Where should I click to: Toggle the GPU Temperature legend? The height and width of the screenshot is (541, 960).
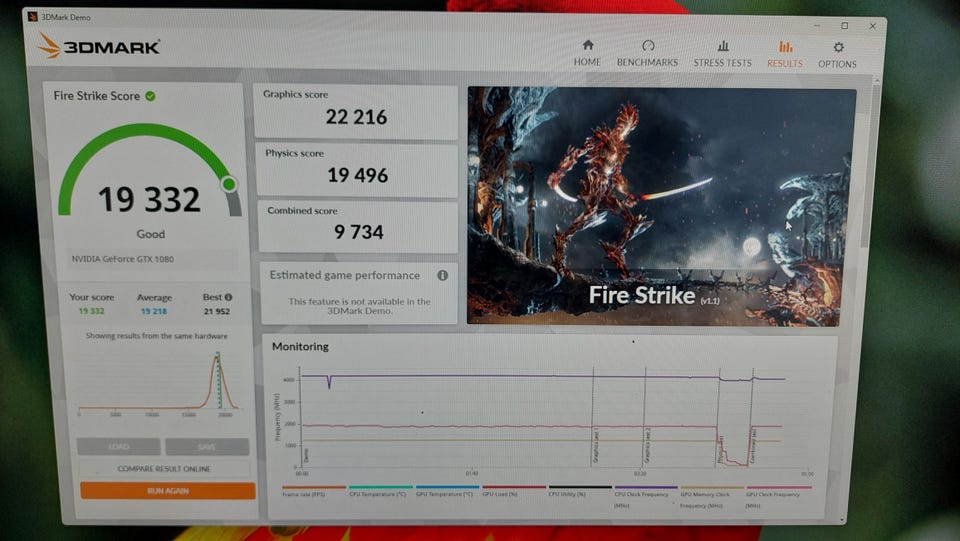point(446,492)
